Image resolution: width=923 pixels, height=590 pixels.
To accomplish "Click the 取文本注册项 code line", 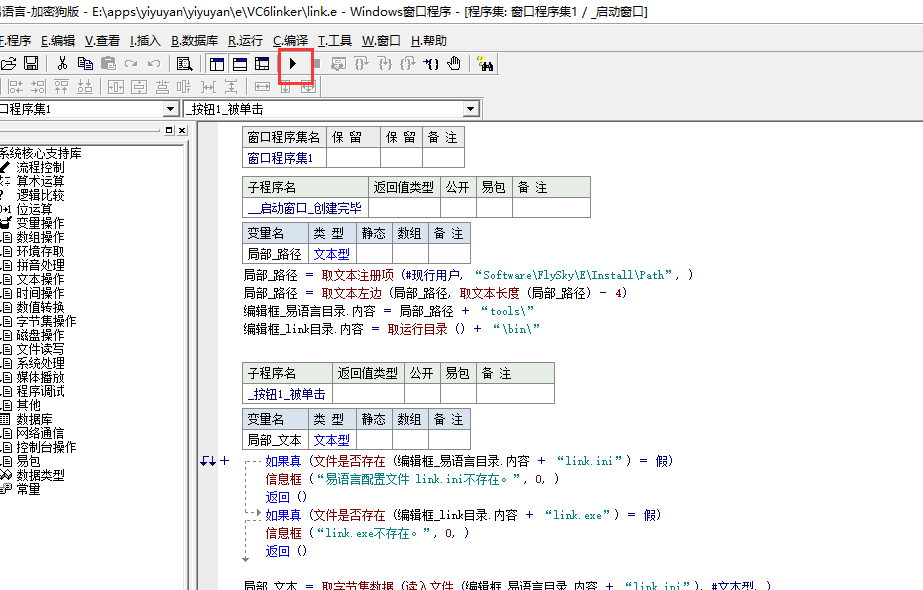I will click(469, 275).
